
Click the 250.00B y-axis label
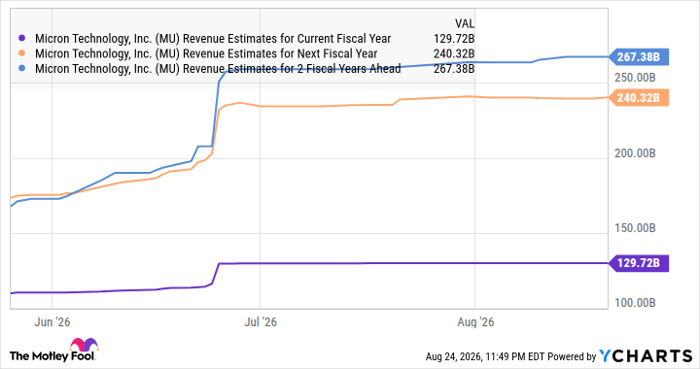(x=635, y=78)
